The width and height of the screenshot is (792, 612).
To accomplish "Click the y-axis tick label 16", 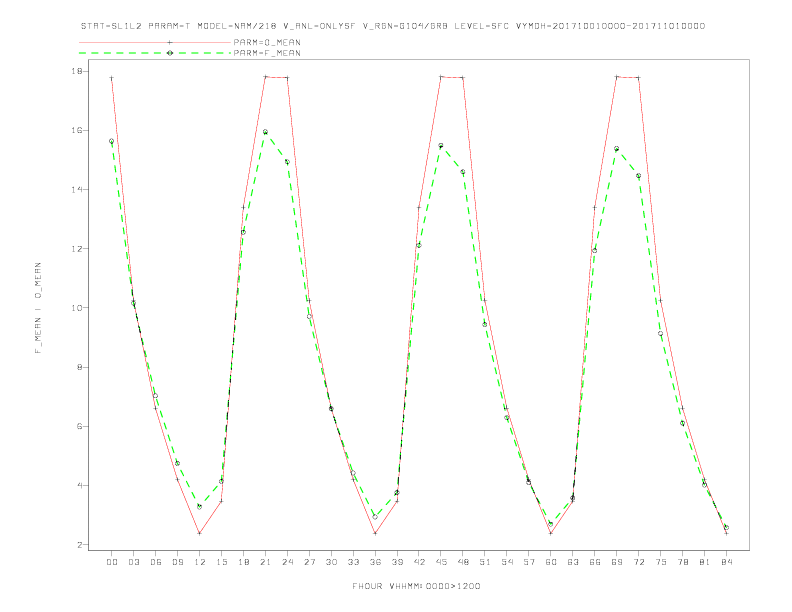I will (x=77, y=130).
